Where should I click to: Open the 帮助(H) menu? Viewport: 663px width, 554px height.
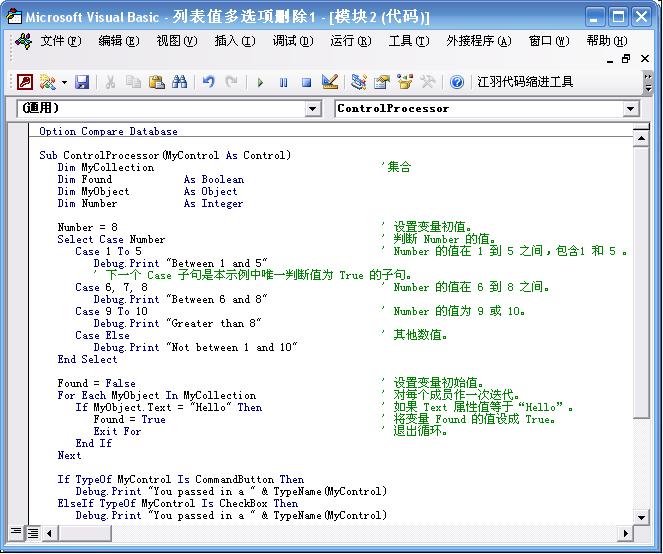607,41
